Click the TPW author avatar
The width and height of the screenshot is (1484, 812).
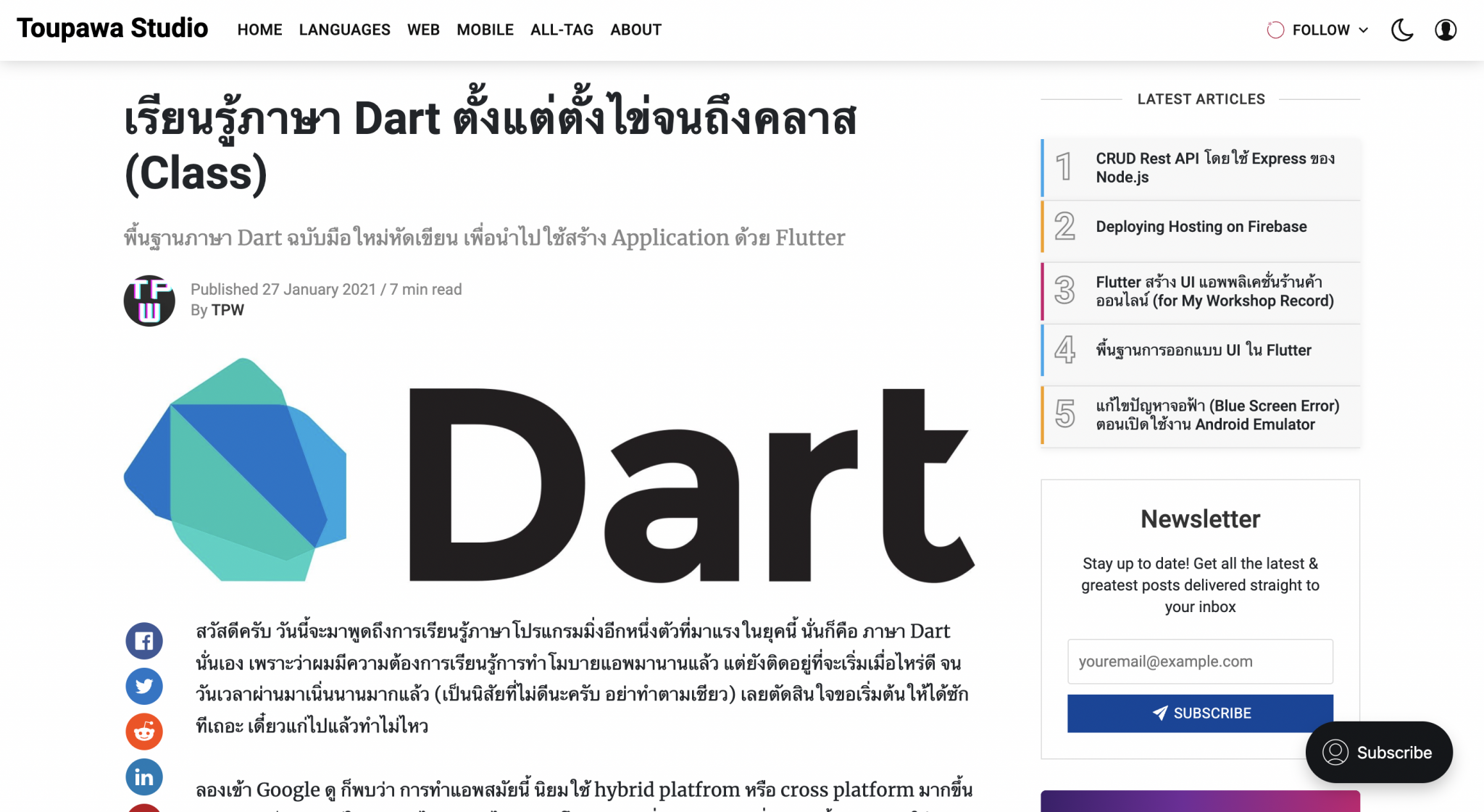coord(149,301)
